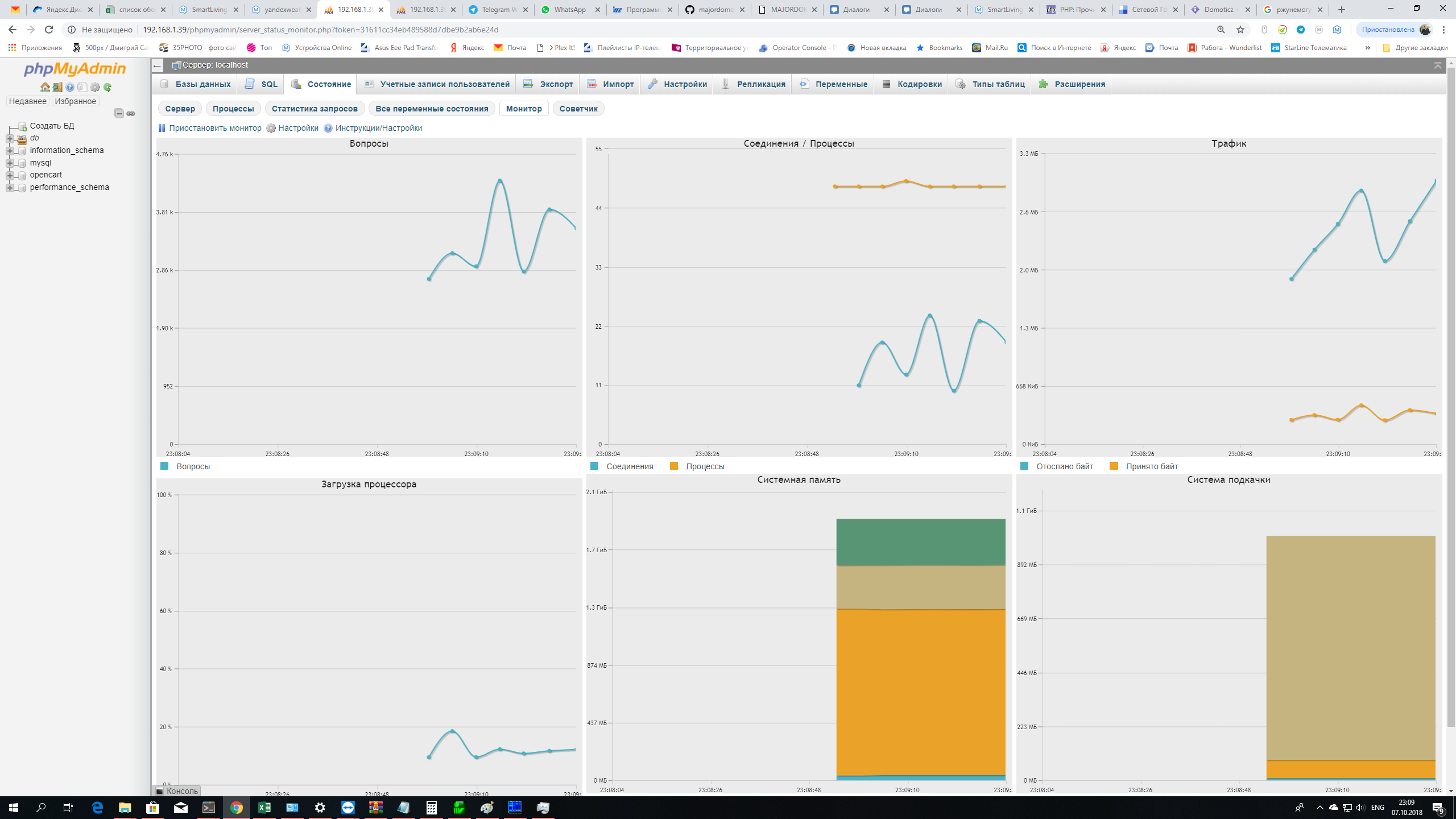Expand the mysql database tree node
Viewport: 1456px width, 819px height.
[10, 163]
